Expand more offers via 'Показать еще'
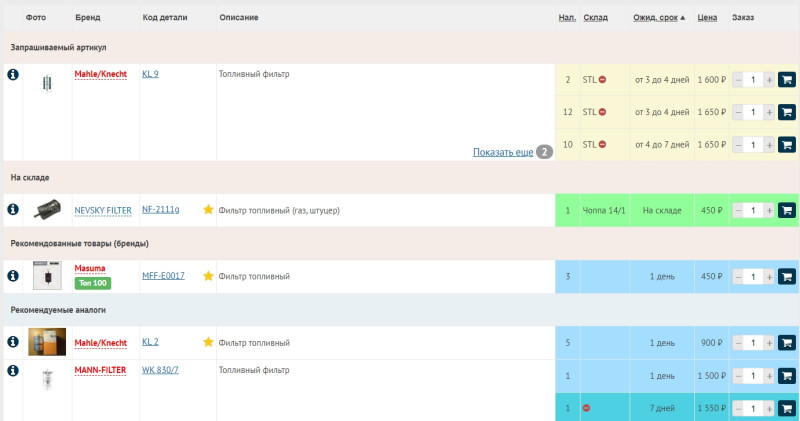The width and height of the screenshot is (800, 421). (503, 152)
